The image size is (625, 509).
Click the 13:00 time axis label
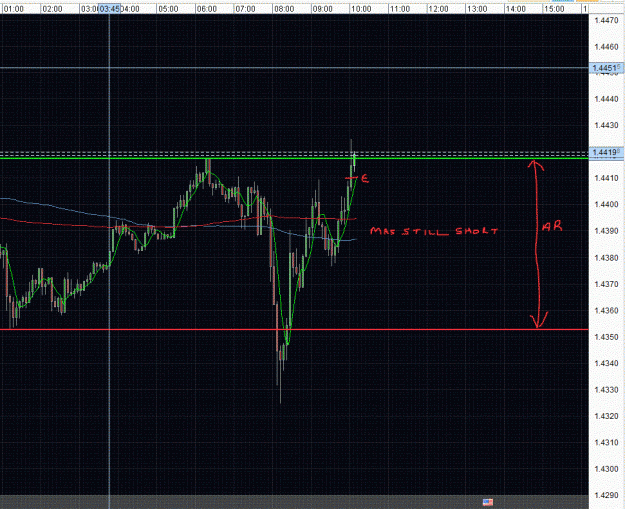pos(478,9)
